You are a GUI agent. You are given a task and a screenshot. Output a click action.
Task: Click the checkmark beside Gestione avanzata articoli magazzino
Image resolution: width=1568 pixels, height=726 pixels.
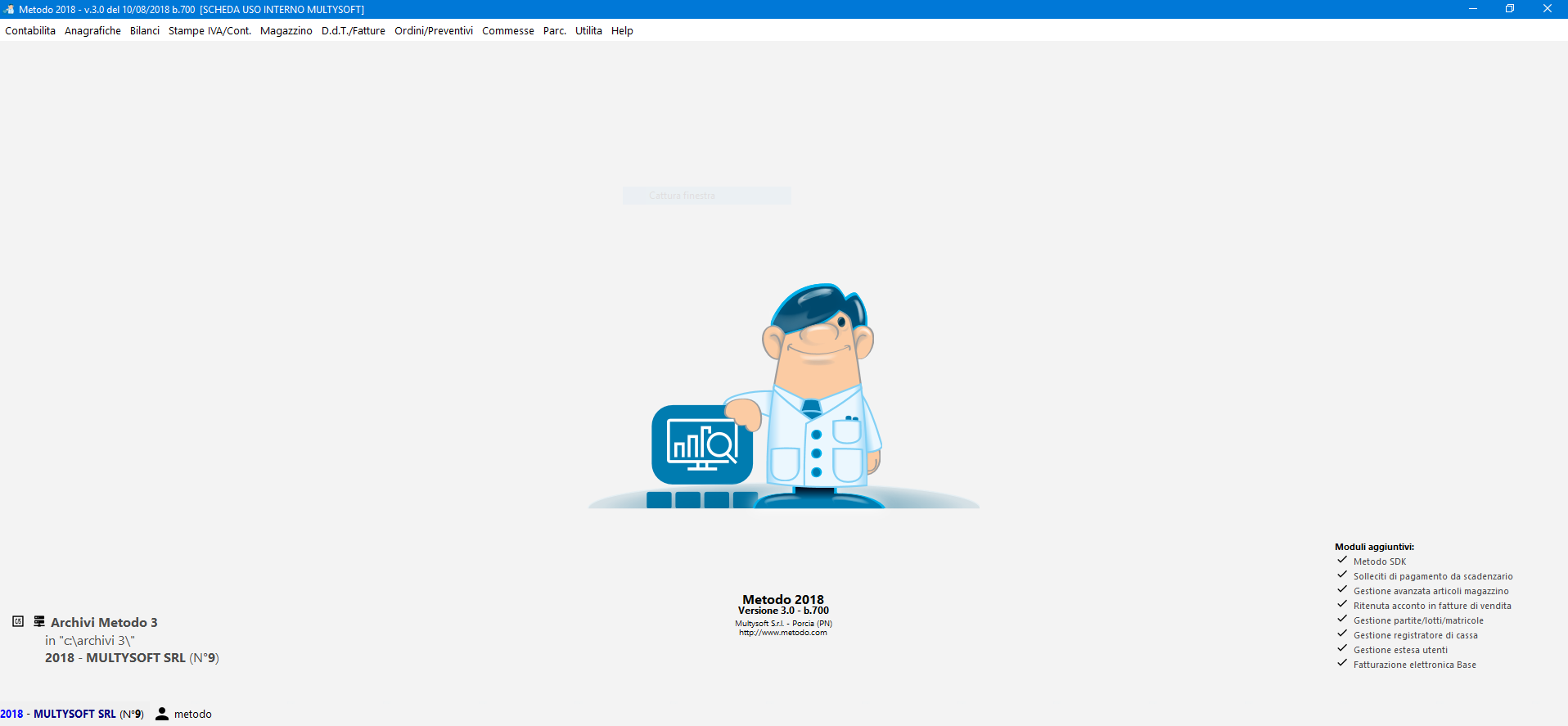1342,590
